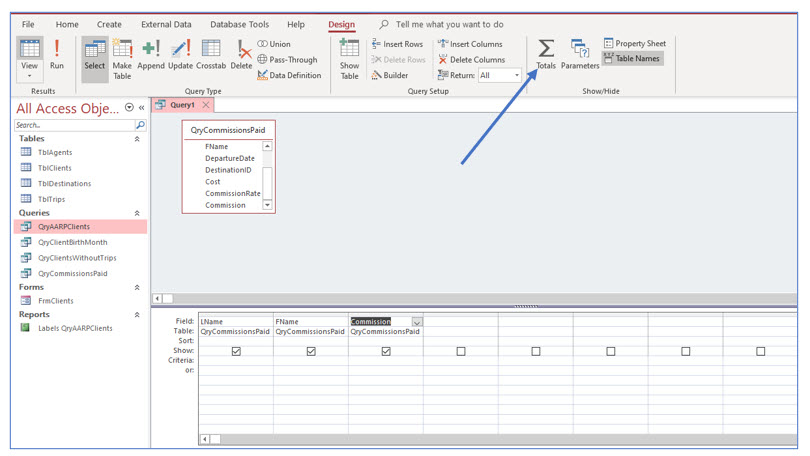810x456 pixels.
Task: Choose the Make Table query type
Action: 122,59
